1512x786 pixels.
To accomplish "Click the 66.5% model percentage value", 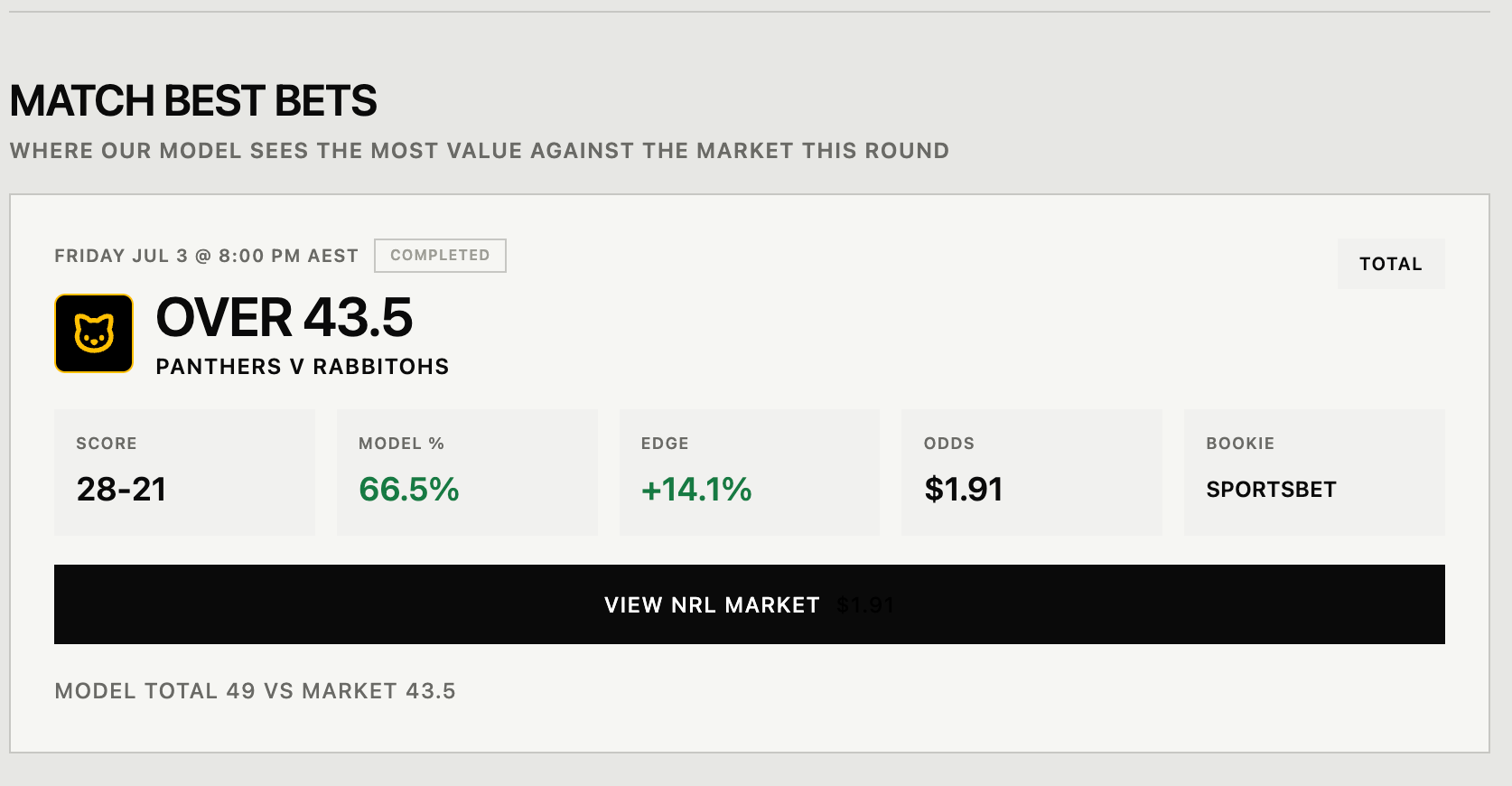I will click(409, 490).
